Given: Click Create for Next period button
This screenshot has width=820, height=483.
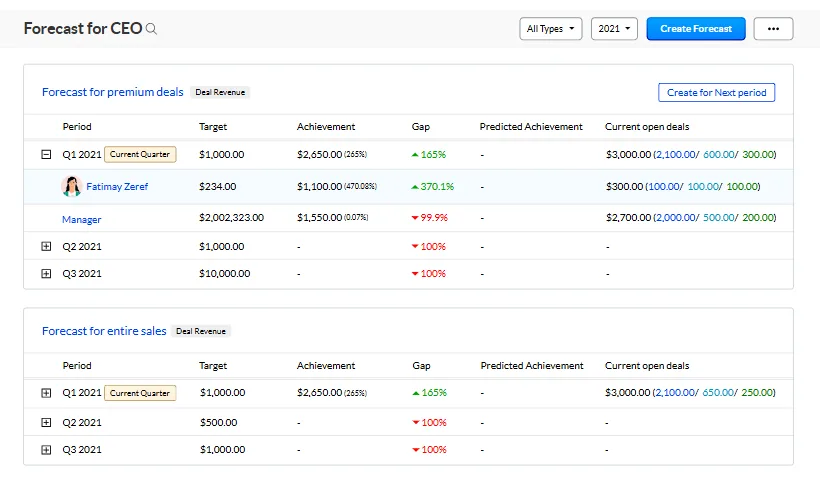Looking at the screenshot, I should [x=716, y=93].
